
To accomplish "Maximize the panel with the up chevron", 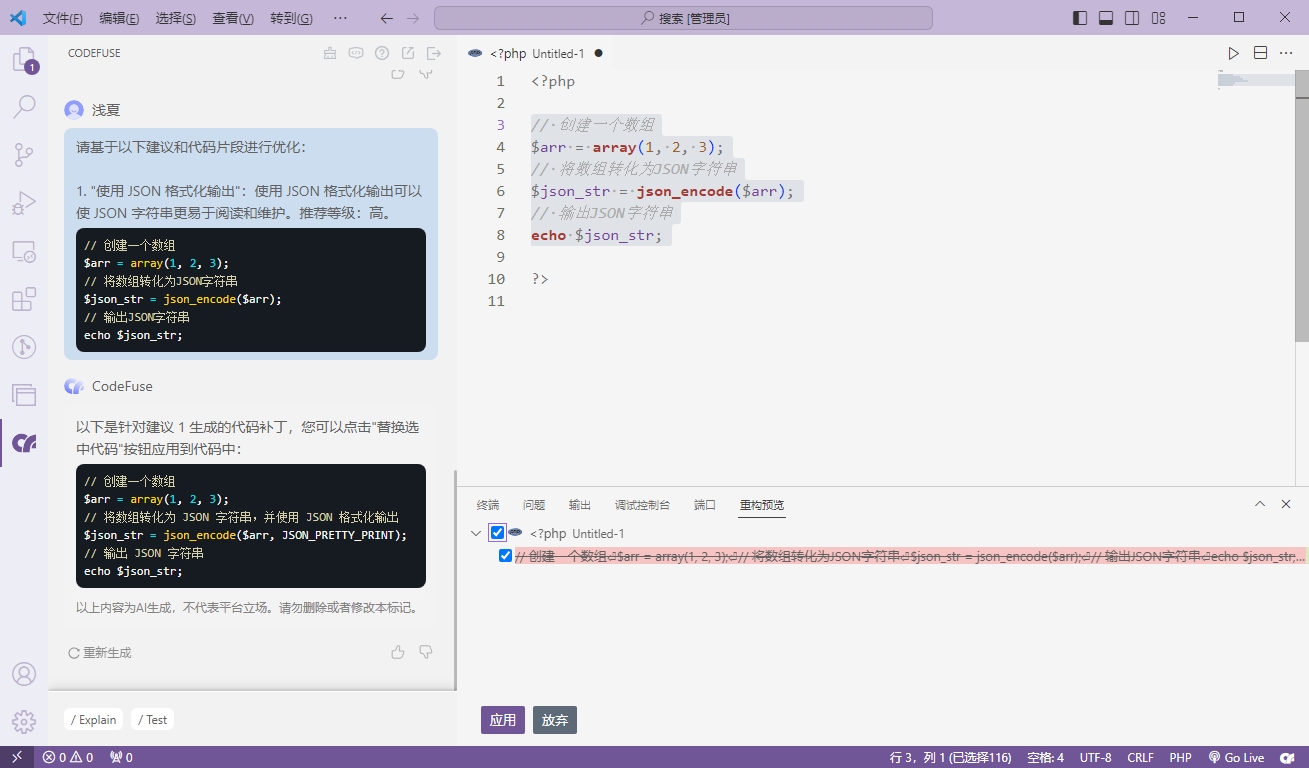I will click(x=1260, y=504).
